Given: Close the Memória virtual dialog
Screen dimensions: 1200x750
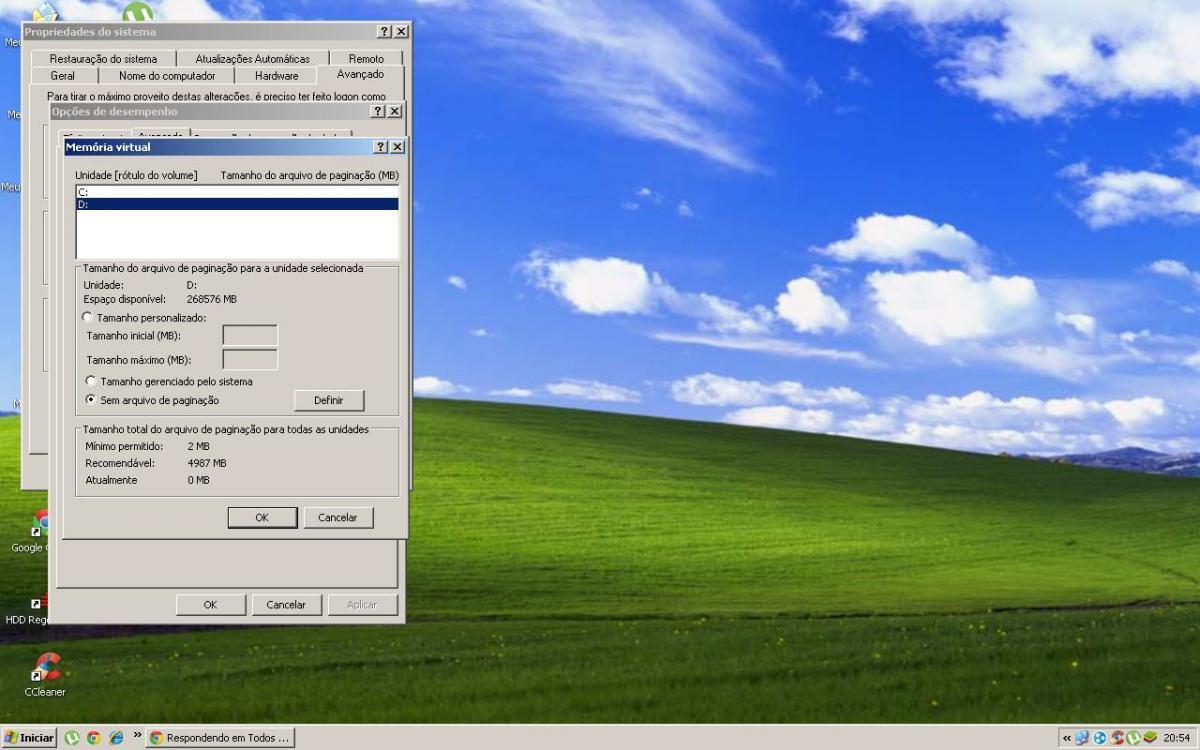Looking at the screenshot, I should (x=397, y=147).
